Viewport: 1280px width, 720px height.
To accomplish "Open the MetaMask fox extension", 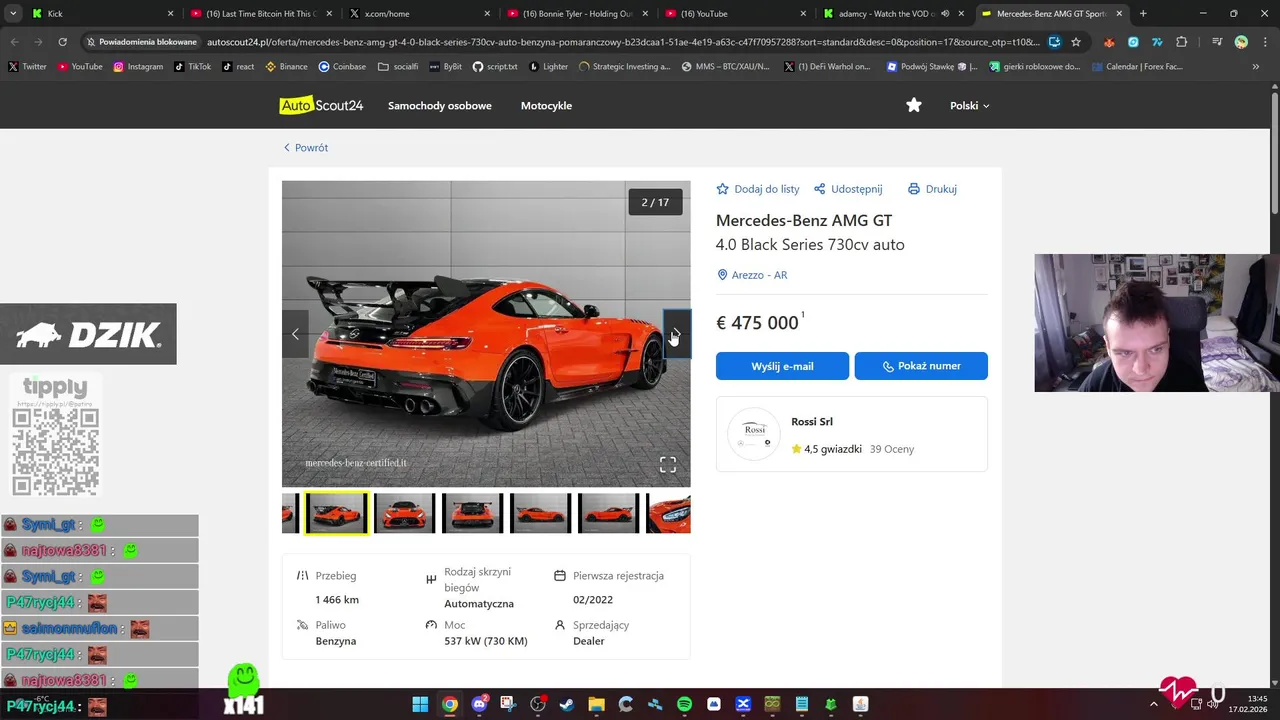I will click(1109, 42).
